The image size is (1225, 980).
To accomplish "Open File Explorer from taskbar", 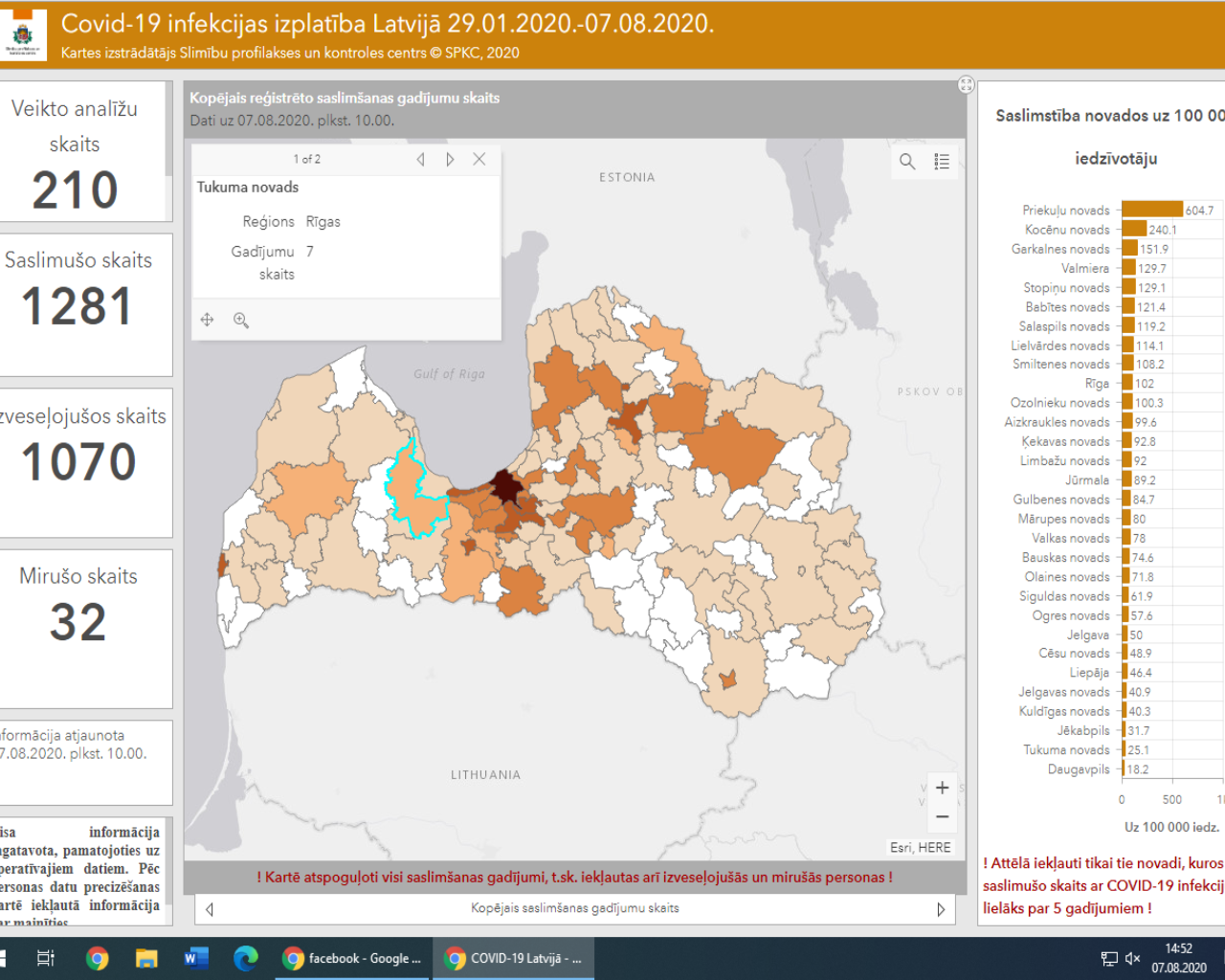I will click(146, 958).
